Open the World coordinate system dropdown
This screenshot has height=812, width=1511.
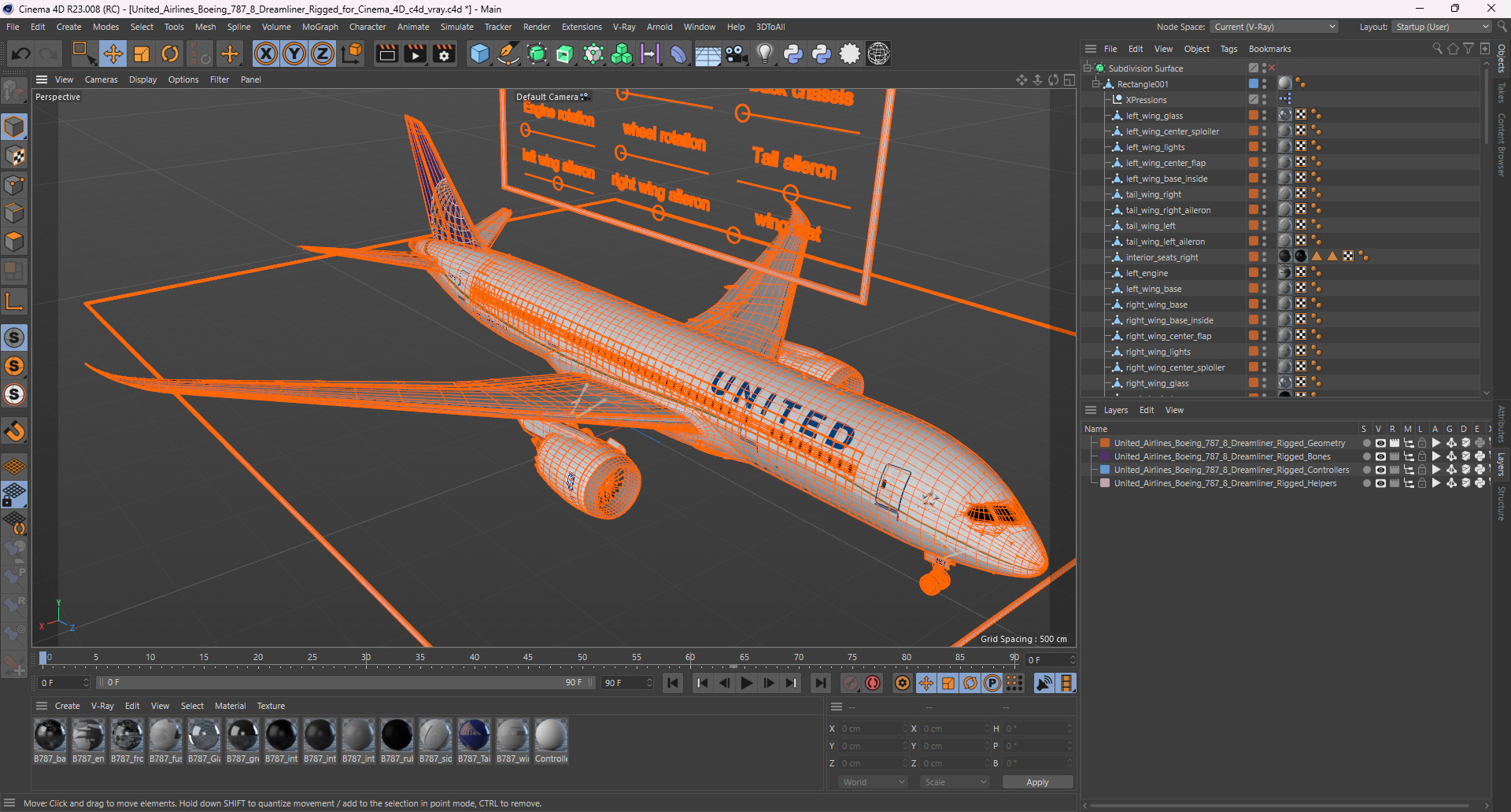874,782
